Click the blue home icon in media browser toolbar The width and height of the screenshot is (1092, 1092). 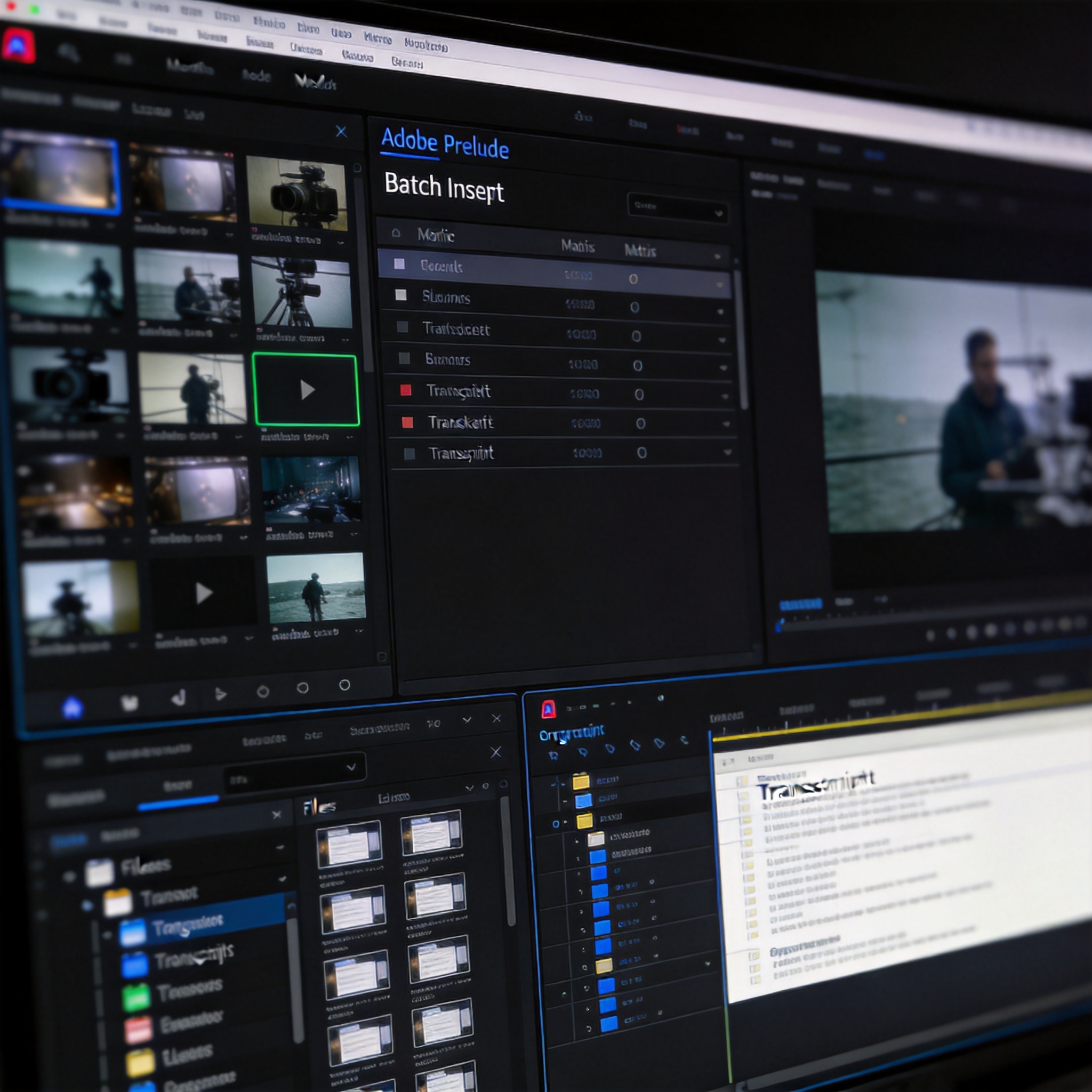tap(73, 707)
